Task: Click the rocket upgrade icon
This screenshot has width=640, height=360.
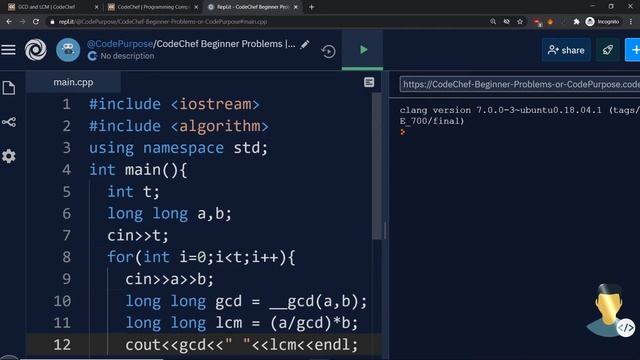Action: pyautogui.click(x=607, y=50)
